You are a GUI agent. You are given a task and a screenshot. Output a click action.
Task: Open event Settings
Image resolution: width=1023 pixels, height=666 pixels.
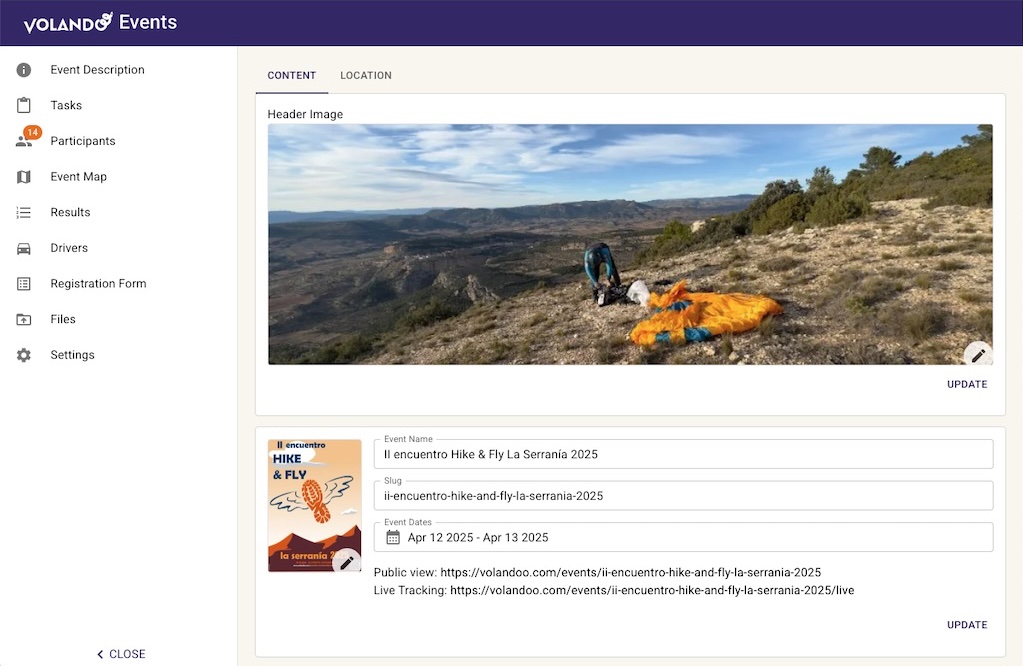click(x=72, y=354)
